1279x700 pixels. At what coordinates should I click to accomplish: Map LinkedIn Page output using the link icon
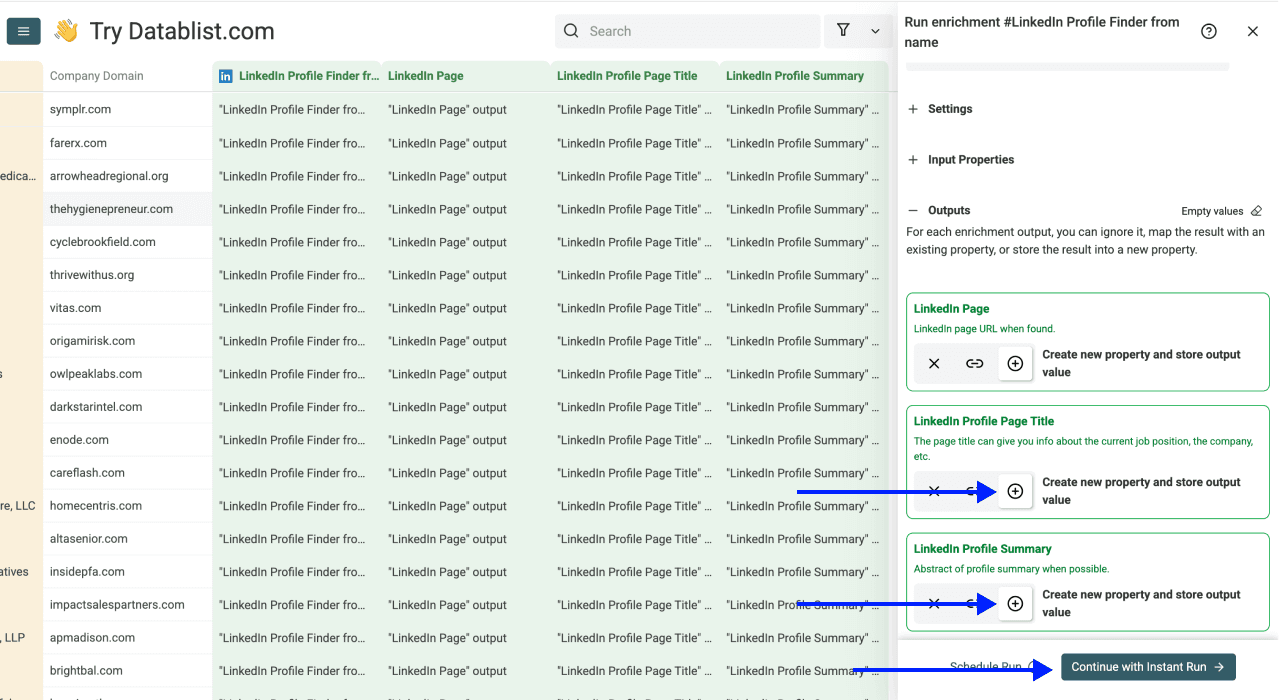click(x=974, y=363)
